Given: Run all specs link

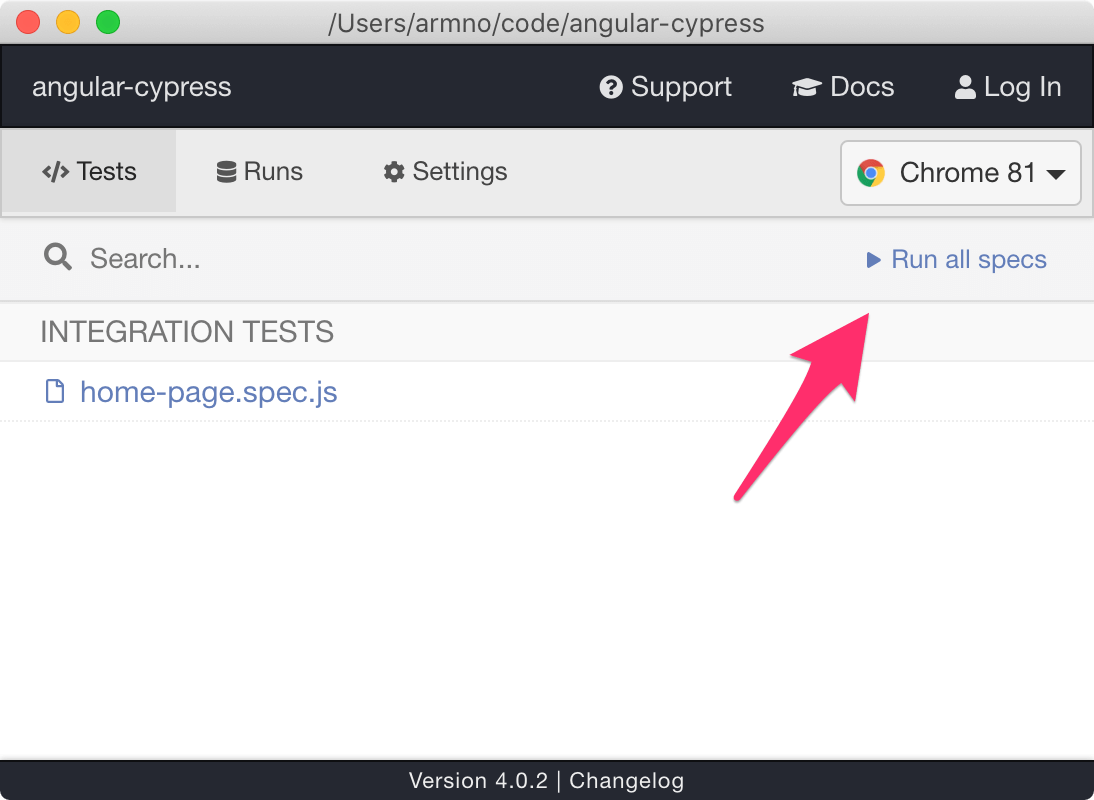Looking at the screenshot, I should (957, 259).
